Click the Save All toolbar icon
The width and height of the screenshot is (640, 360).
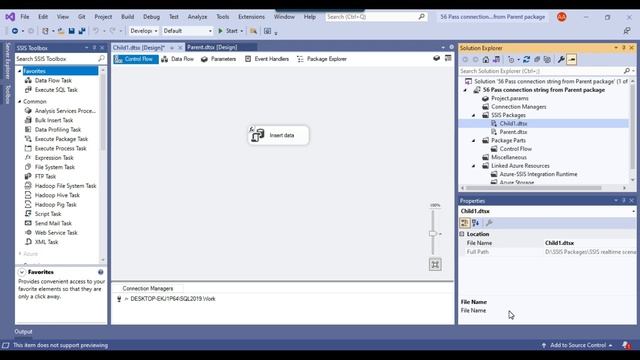pyautogui.click(x=82, y=31)
